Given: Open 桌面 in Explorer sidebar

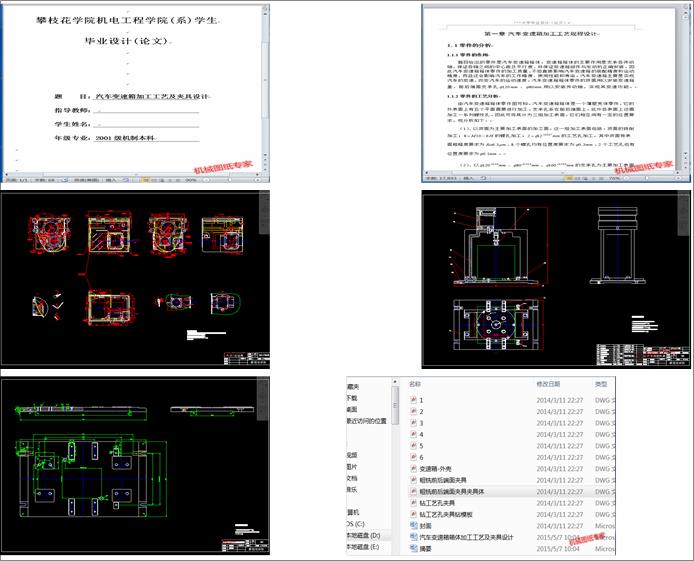Looking at the screenshot, I should (352, 410).
